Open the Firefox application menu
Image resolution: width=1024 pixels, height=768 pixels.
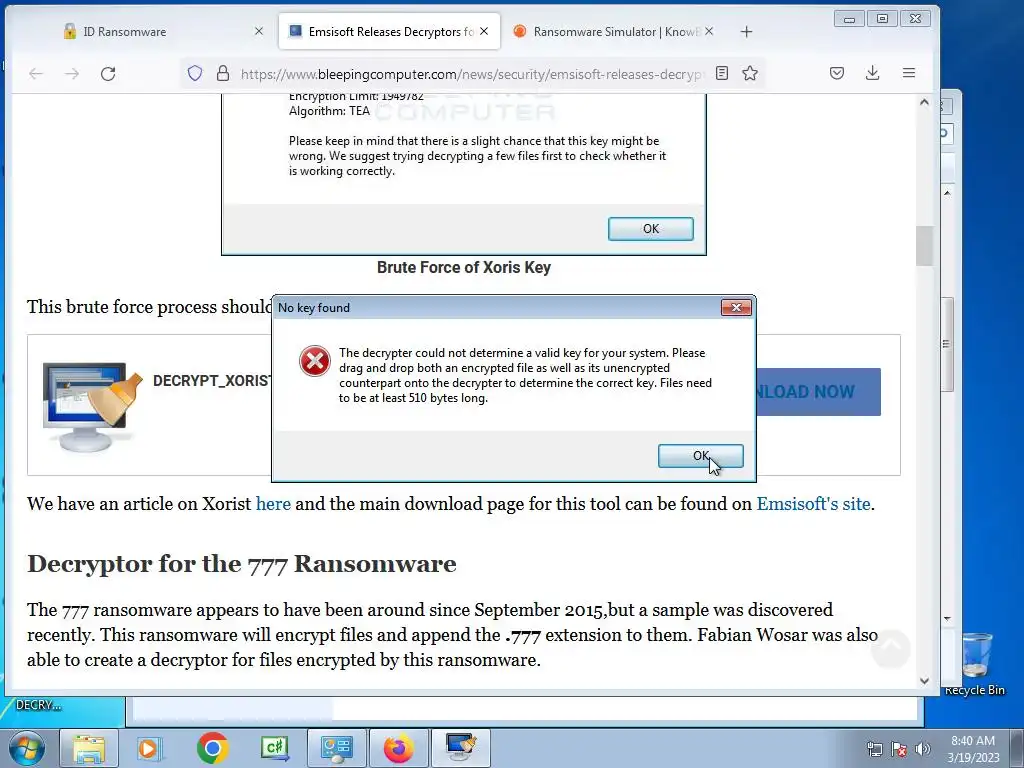908,73
